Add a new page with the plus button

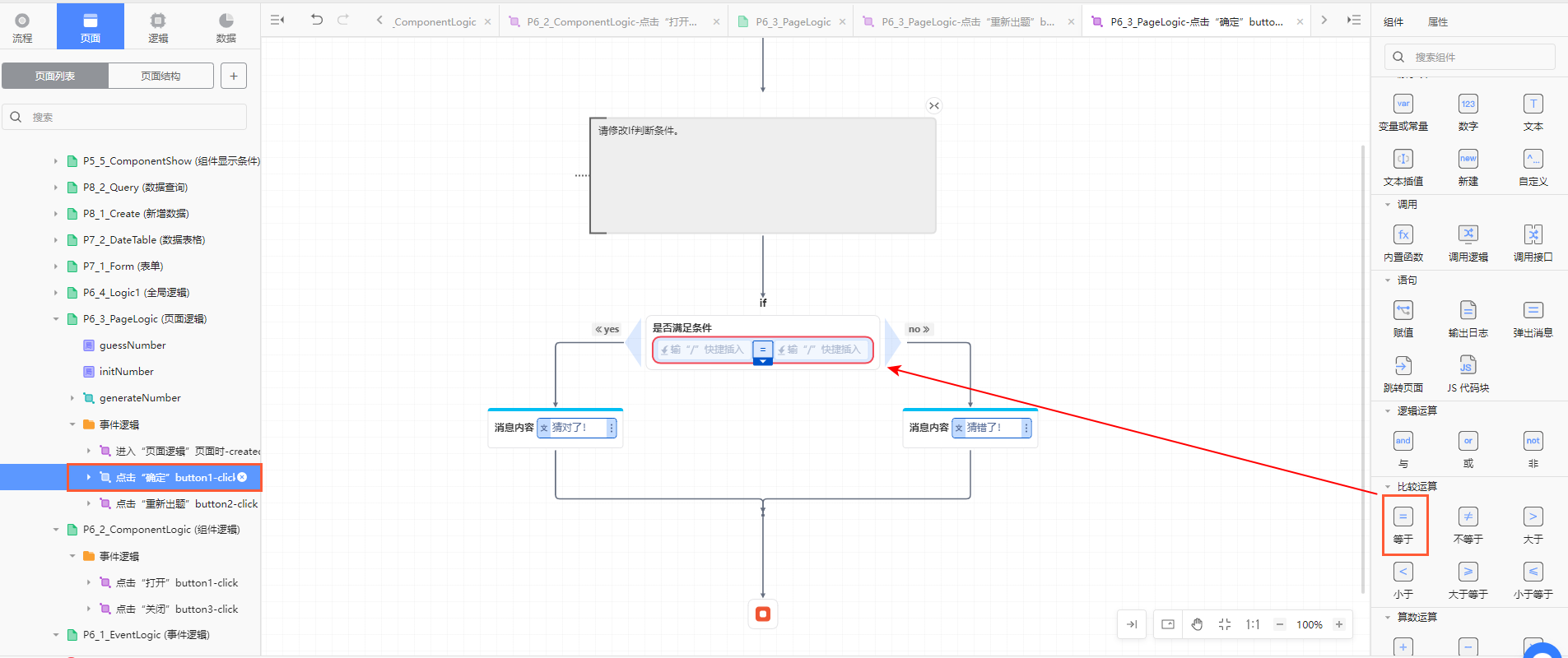(234, 76)
